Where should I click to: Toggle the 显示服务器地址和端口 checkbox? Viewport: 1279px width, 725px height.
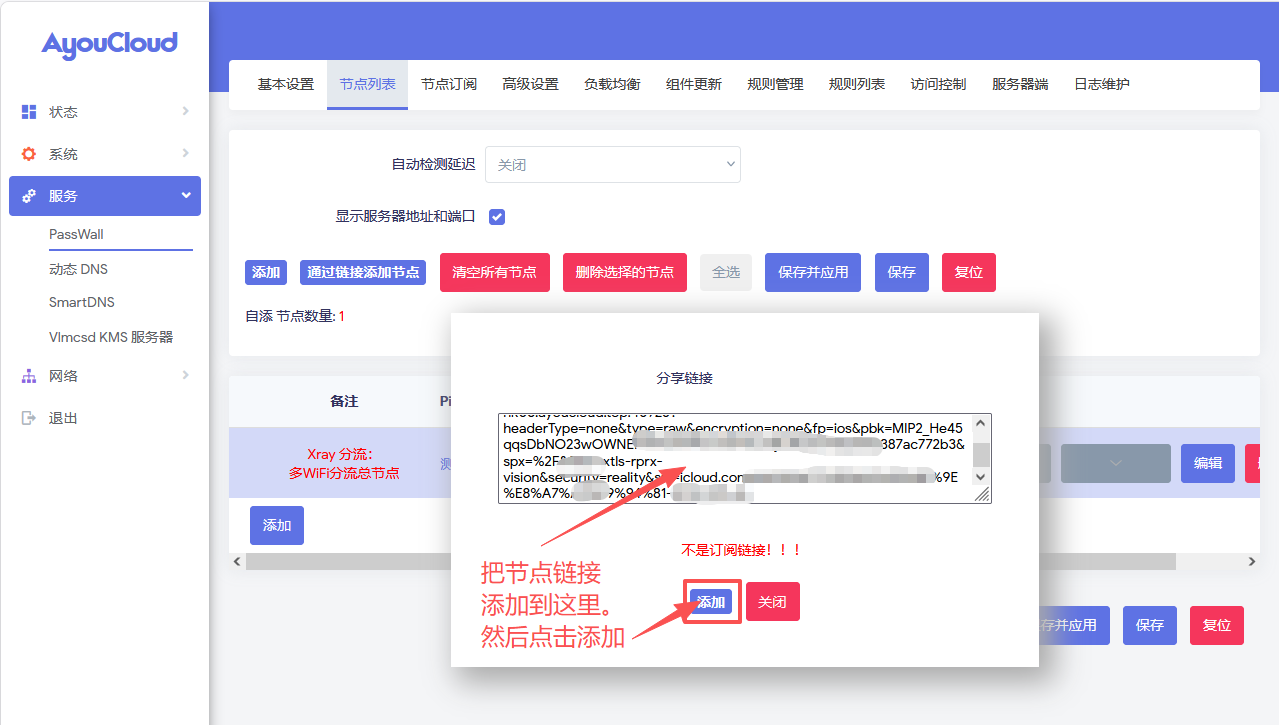(x=496, y=216)
